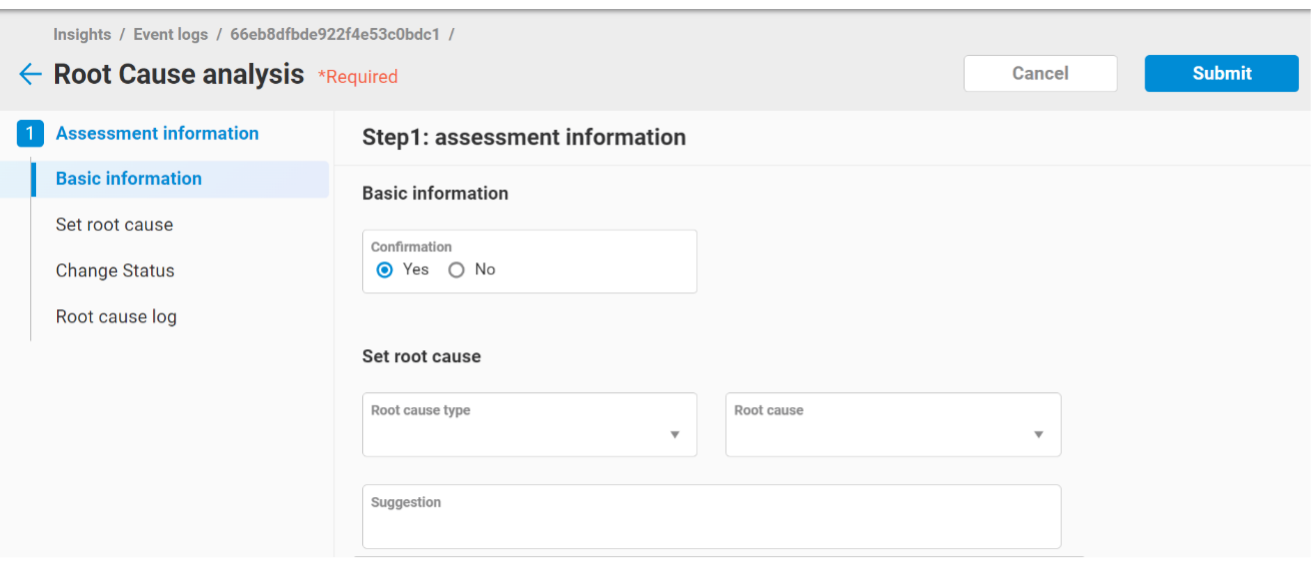Go back using the left arrow icon

click(x=30, y=74)
